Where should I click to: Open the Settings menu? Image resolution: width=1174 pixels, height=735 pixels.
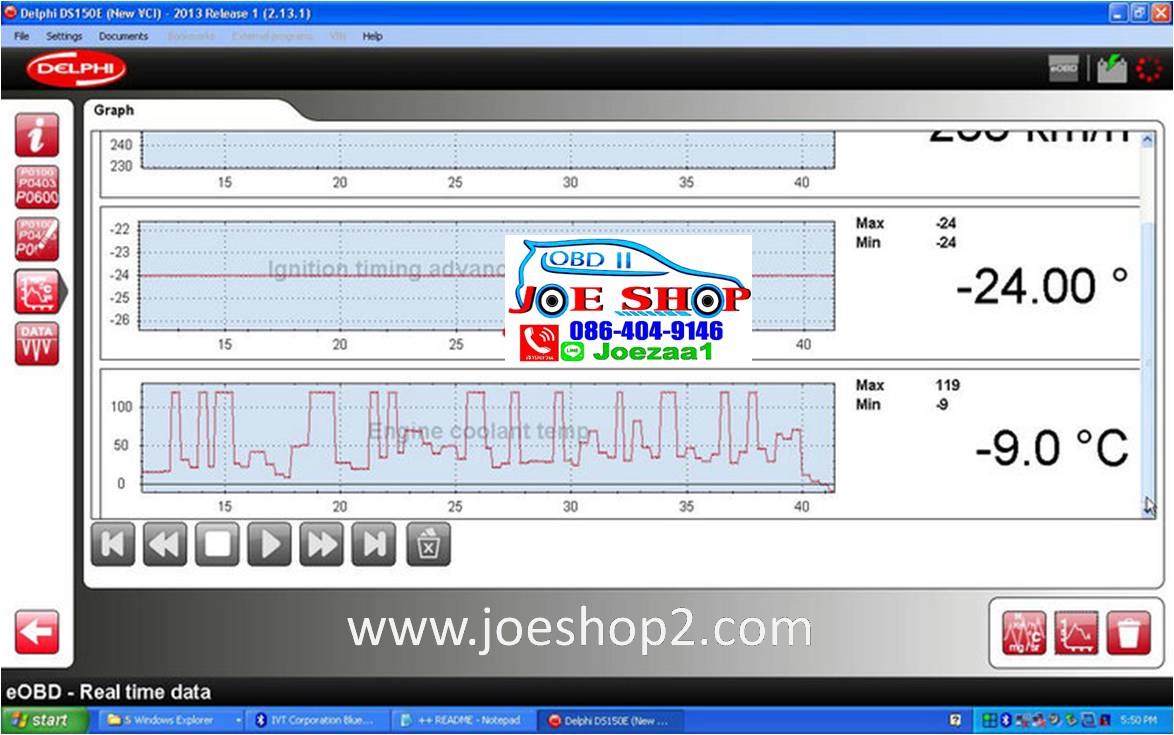click(x=64, y=36)
